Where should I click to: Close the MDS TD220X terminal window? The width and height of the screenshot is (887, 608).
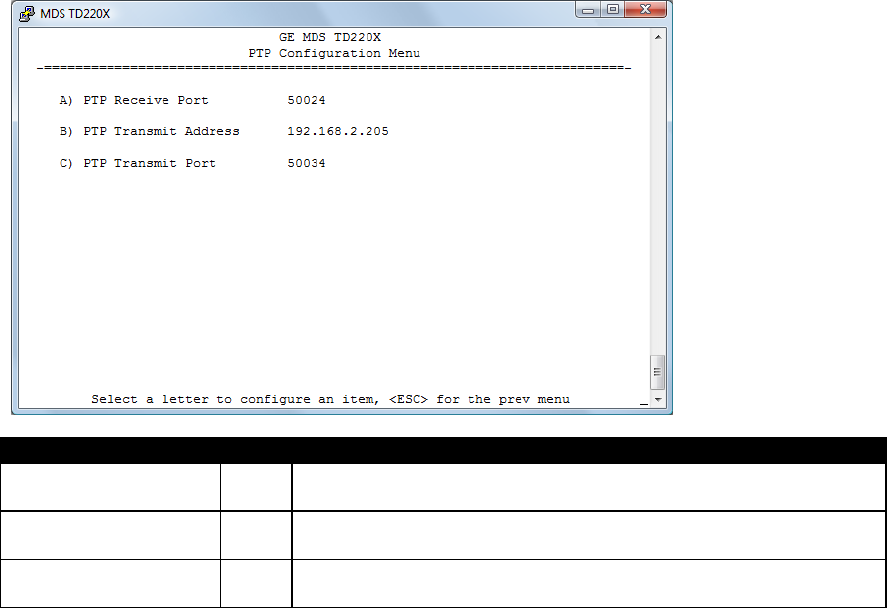(x=645, y=10)
